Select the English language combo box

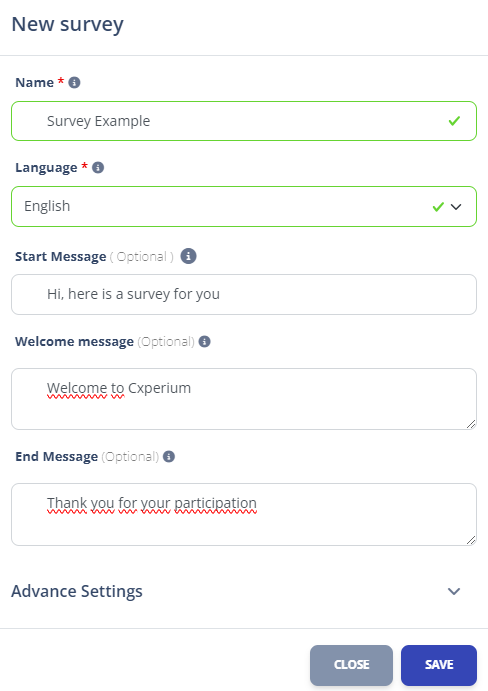244,207
